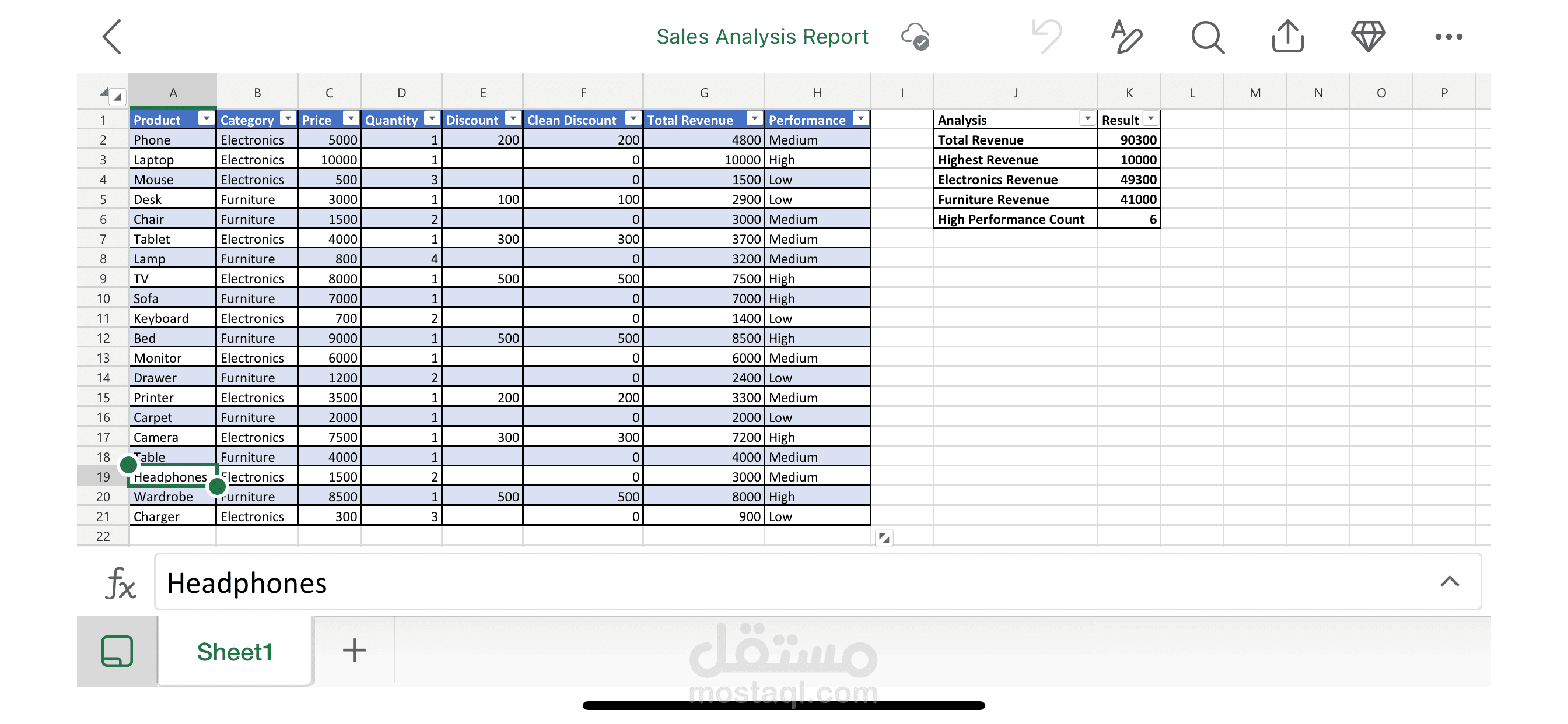This screenshot has width=1568, height=724.
Task: Select Furniture Revenue value 41000
Action: 1129,199
